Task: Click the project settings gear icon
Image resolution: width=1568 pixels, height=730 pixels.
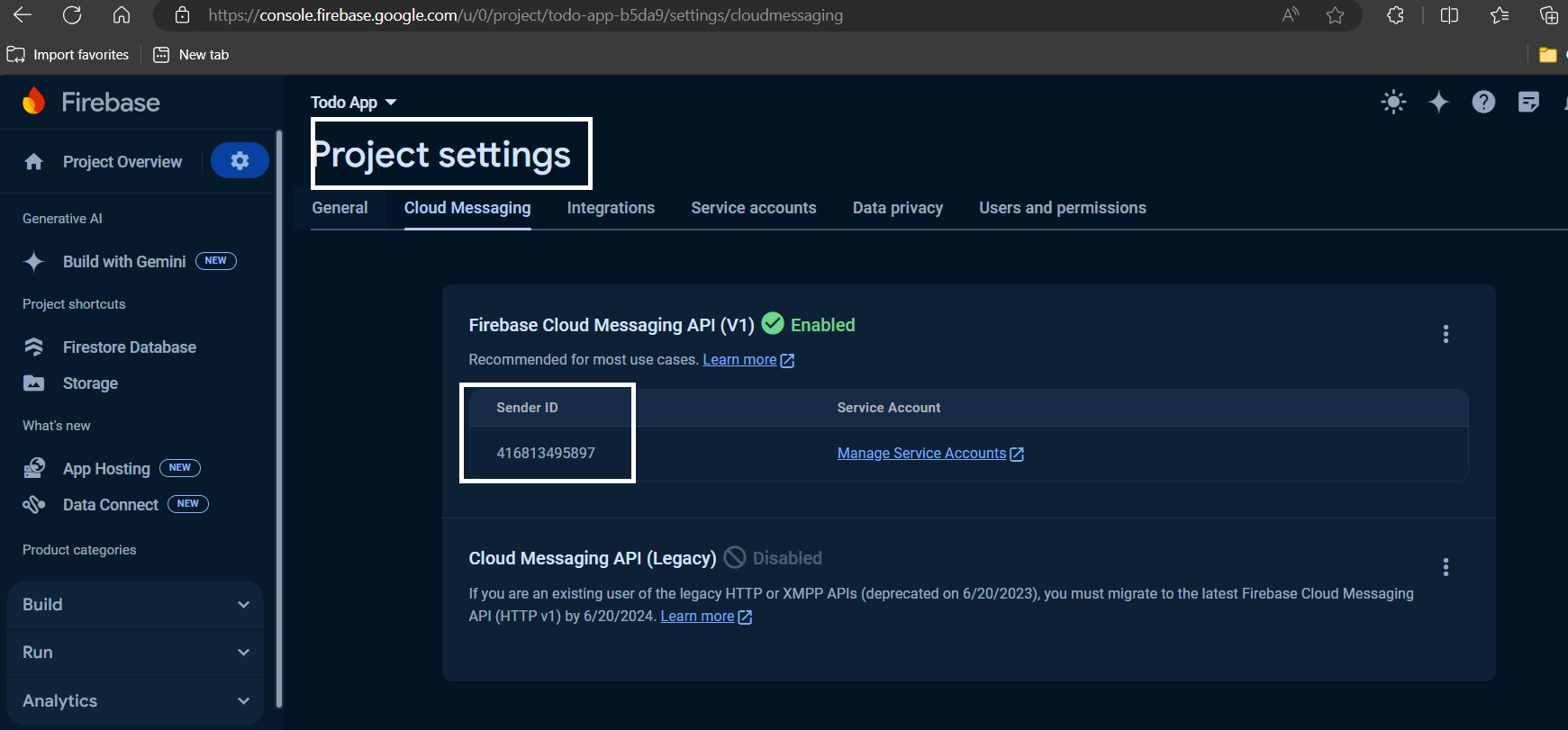Action: (240, 161)
